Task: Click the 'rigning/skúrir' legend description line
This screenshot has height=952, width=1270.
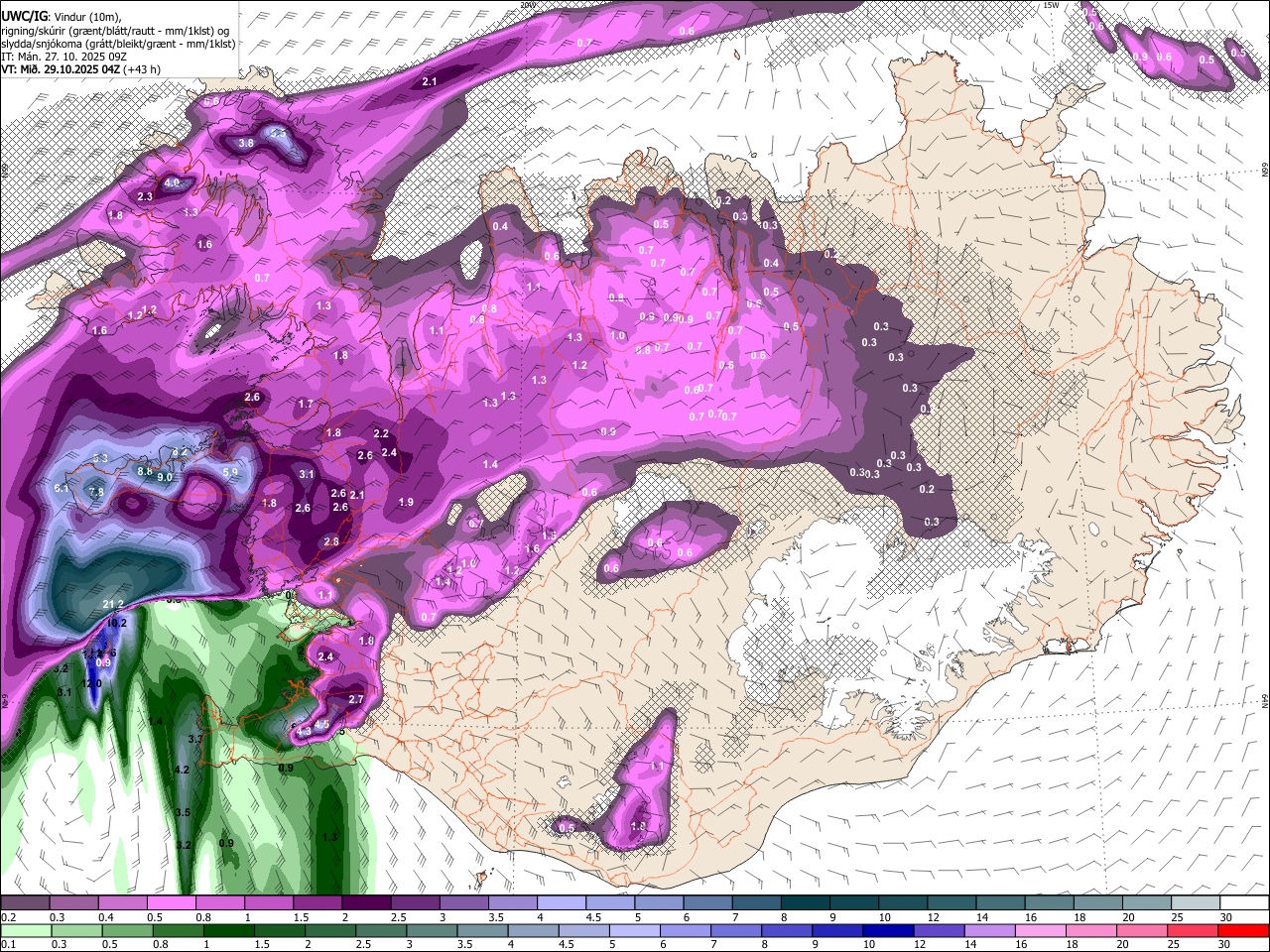Action: [116, 31]
